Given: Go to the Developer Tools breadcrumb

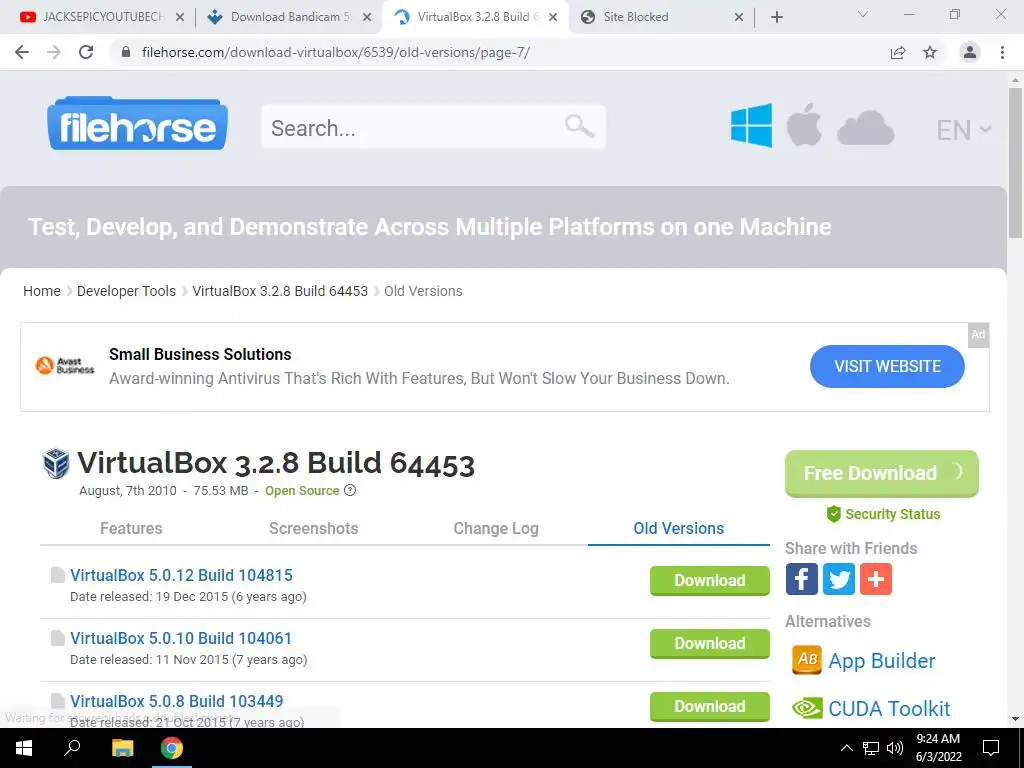Looking at the screenshot, I should coord(126,291).
